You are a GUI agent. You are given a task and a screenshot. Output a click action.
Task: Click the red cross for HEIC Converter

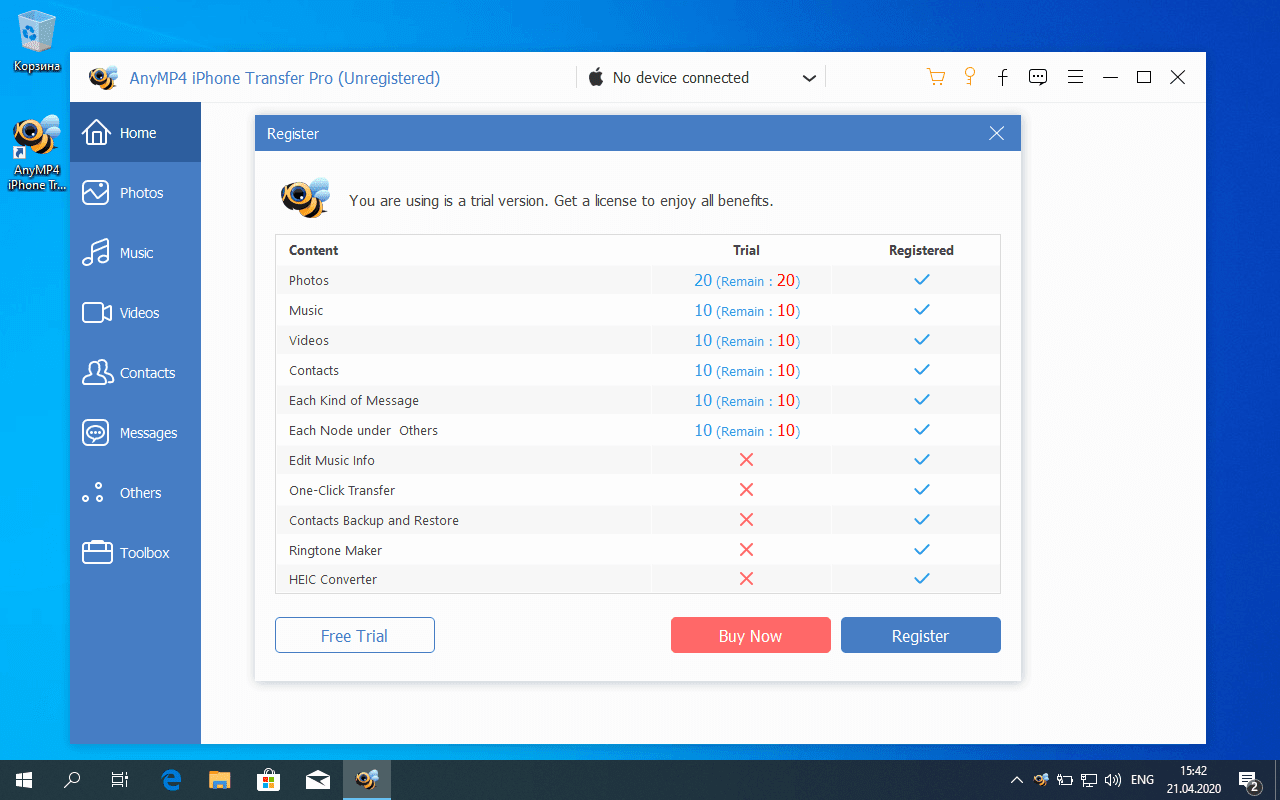[746, 579]
